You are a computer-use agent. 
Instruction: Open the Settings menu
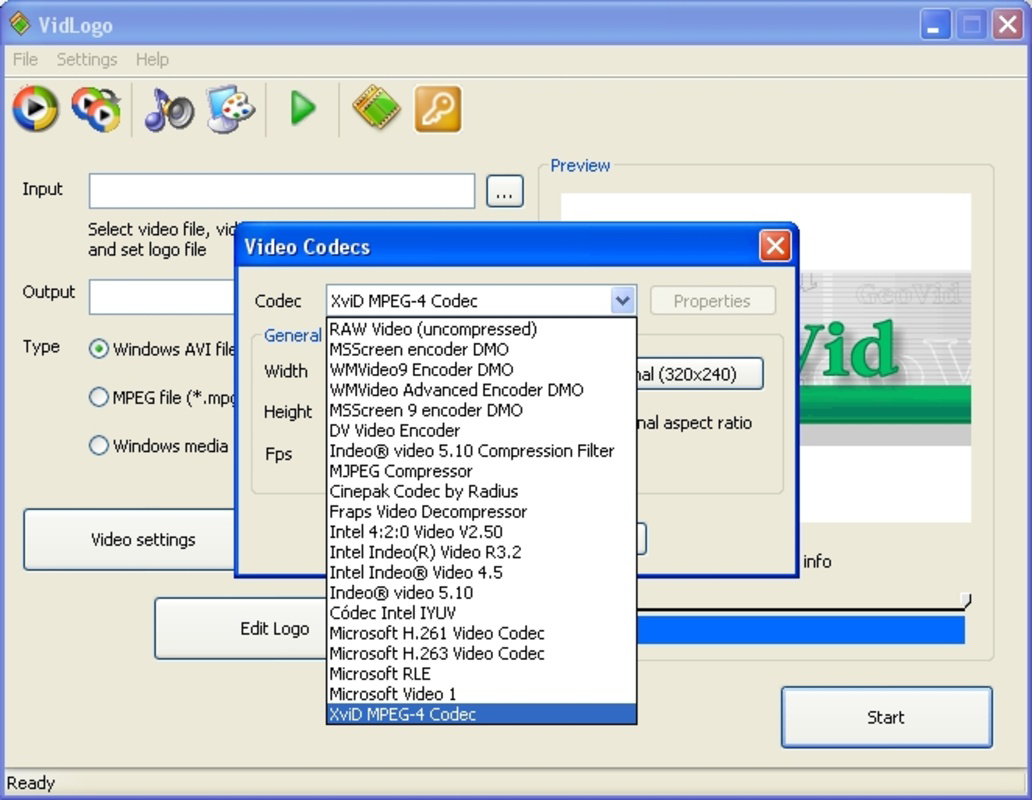[87, 60]
